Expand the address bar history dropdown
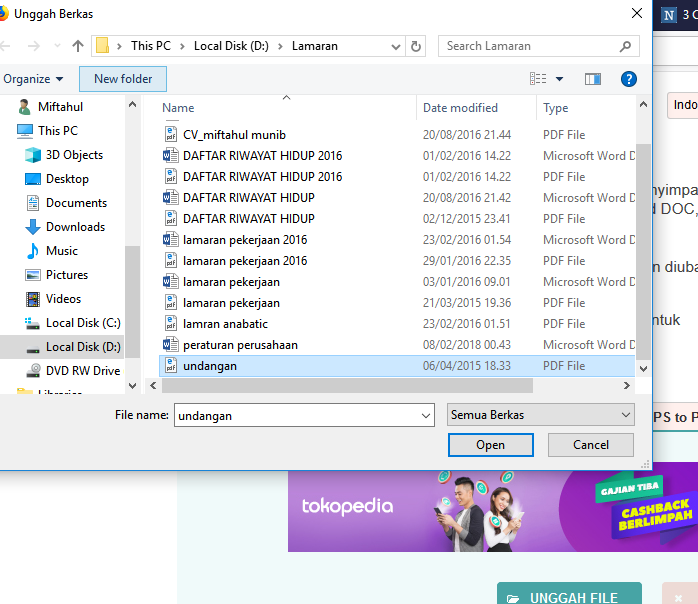 point(395,46)
